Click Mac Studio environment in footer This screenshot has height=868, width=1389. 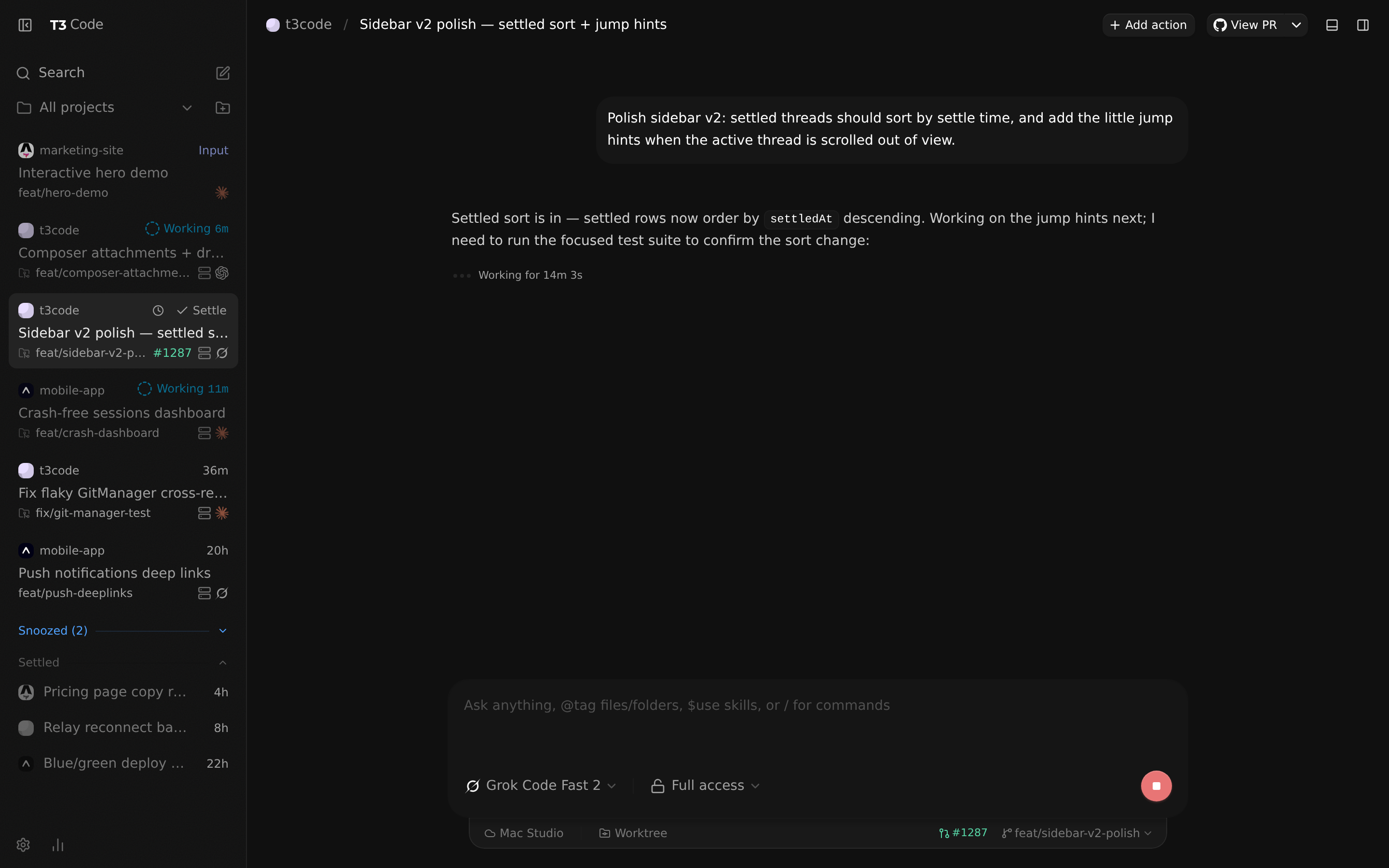523,834
